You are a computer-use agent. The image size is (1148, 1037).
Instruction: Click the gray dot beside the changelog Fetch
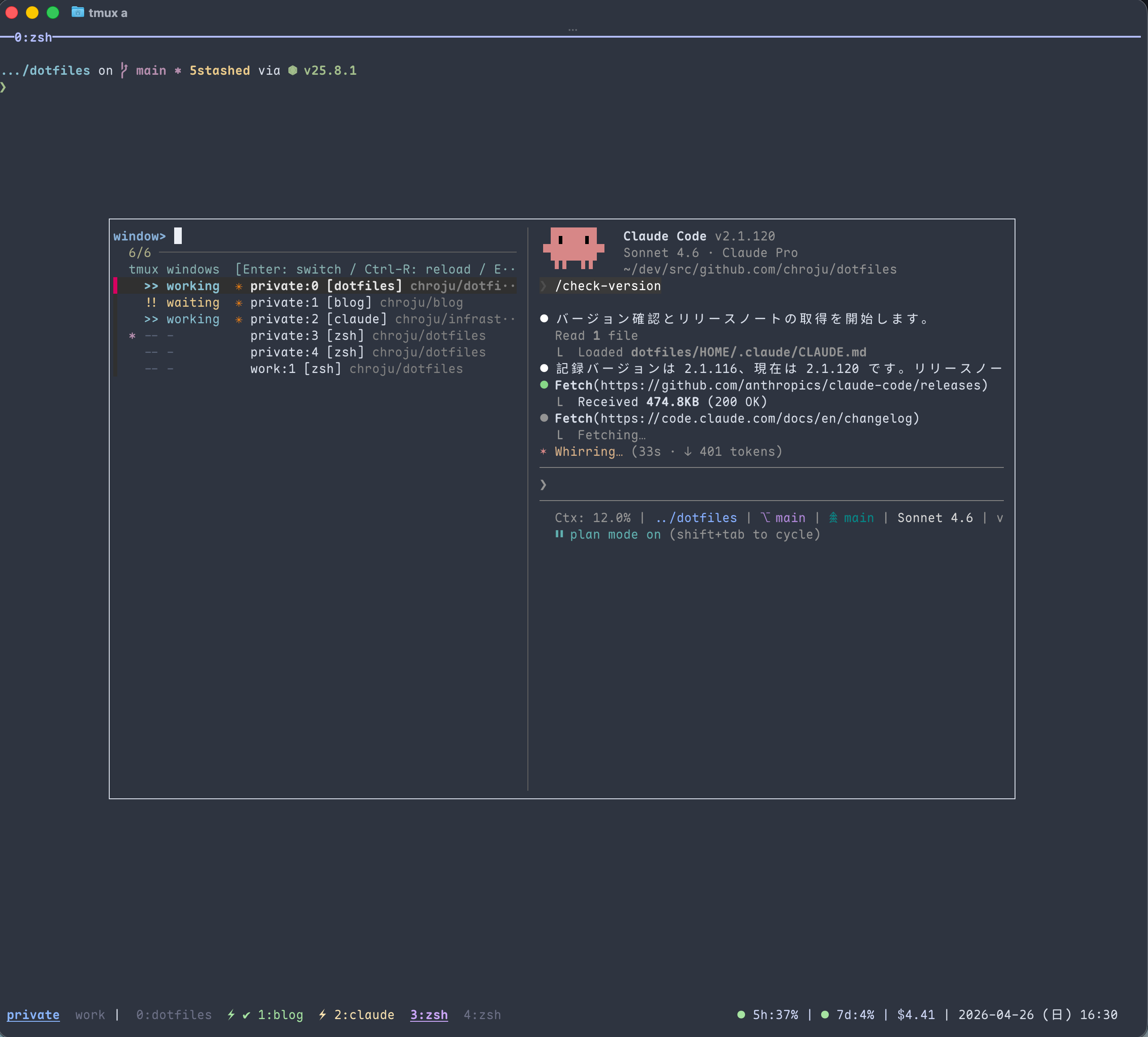(544, 418)
